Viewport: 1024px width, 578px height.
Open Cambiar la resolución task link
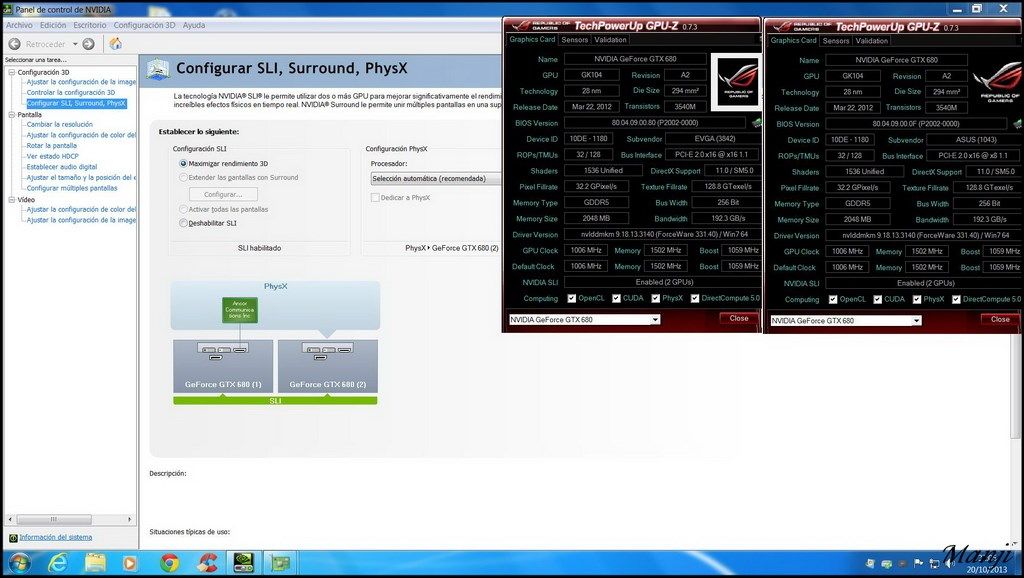59,124
